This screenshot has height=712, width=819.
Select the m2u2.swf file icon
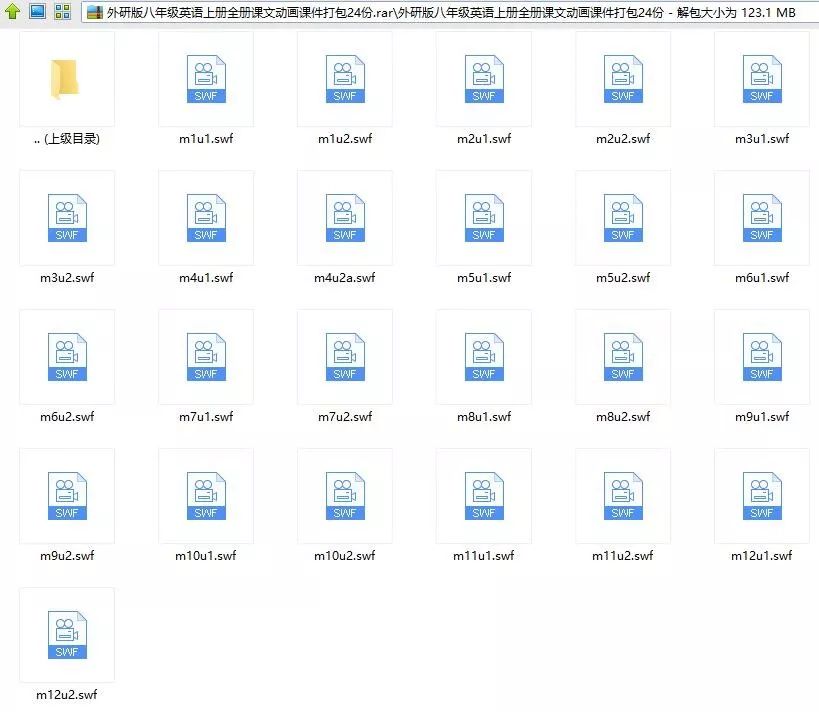(x=623, y=79)
